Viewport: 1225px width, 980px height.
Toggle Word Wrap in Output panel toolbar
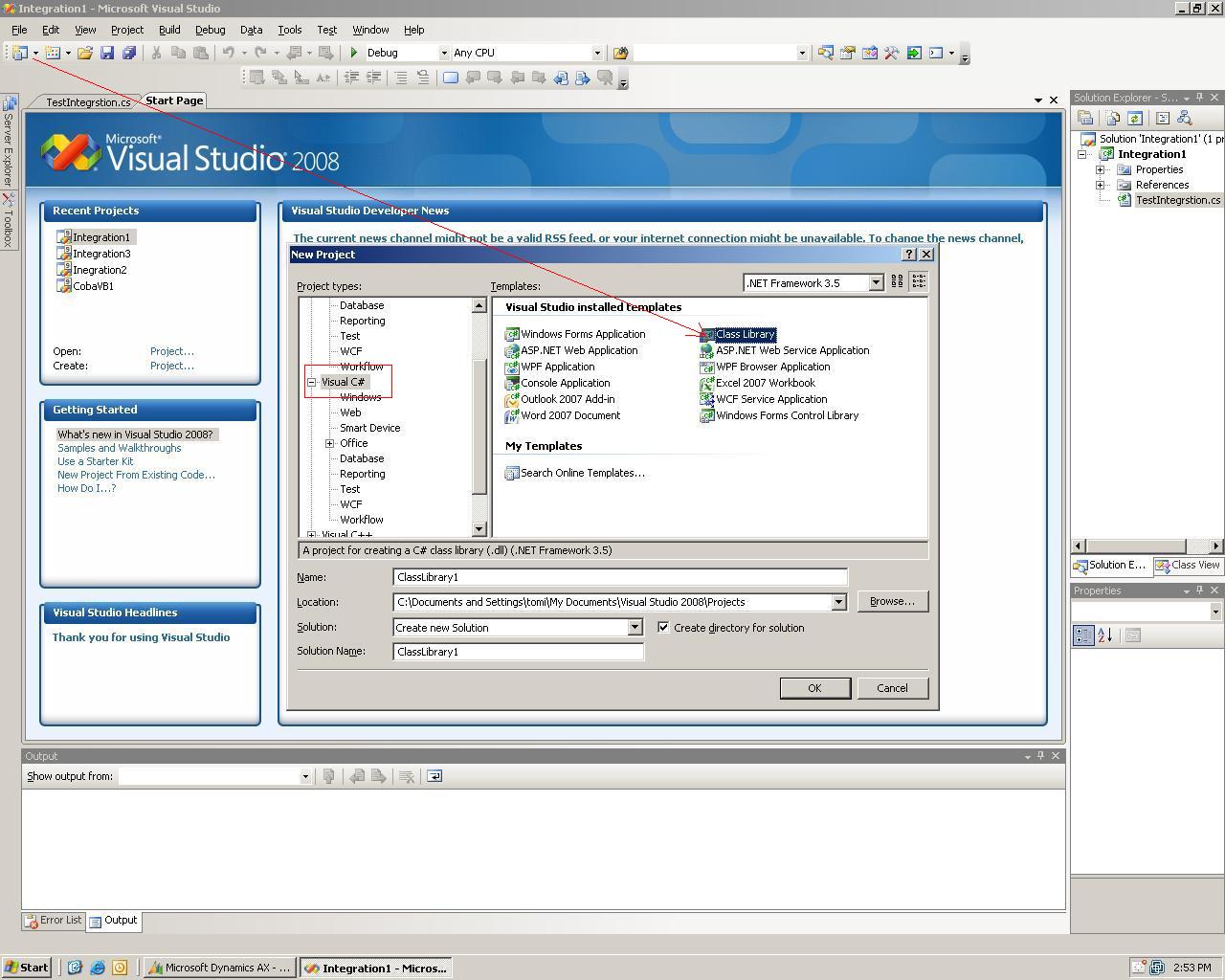point(434,776)
